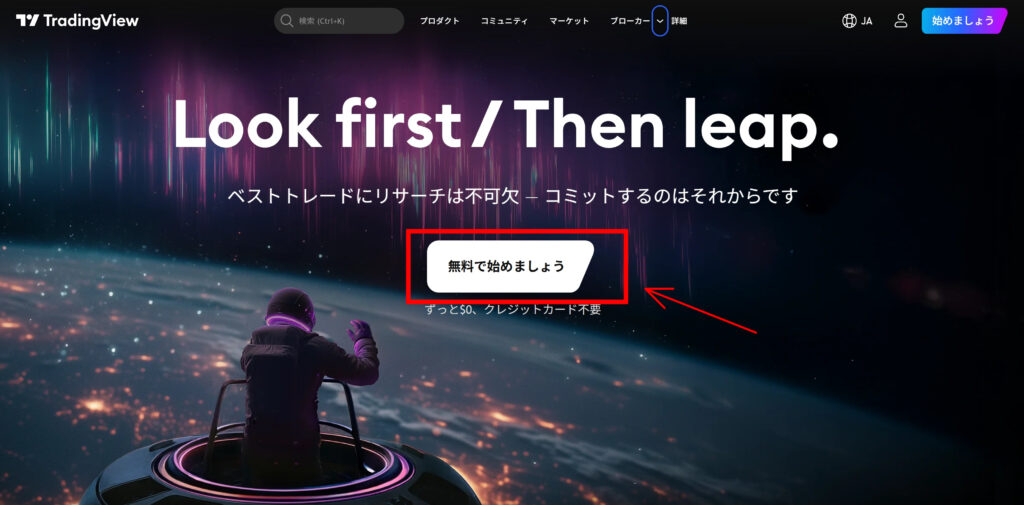The width and height of the screenshot is (1024, 505).
Task: Expand the chevron beside ブローカー
Action: click(660, 21)
